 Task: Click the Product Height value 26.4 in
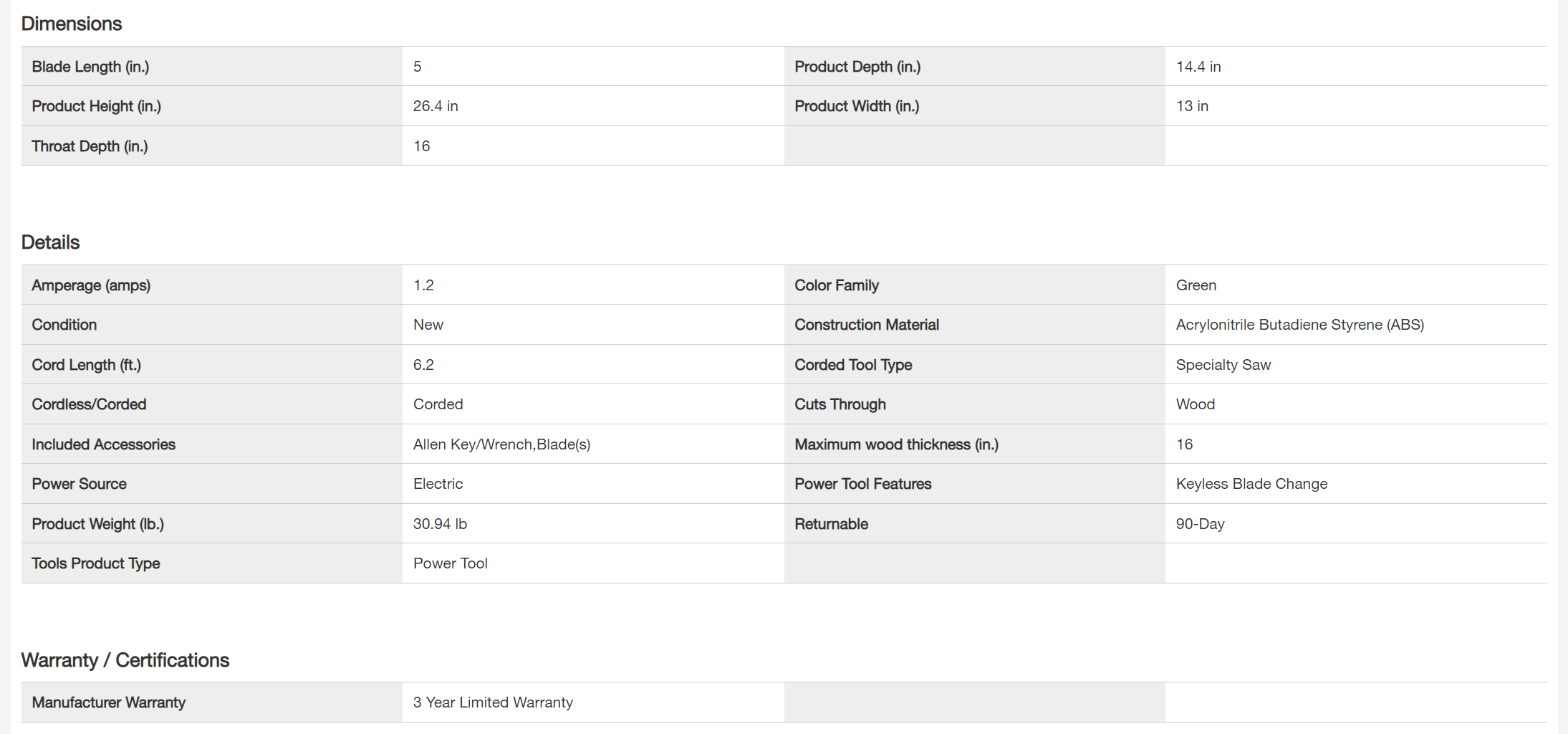pos(436,106)
